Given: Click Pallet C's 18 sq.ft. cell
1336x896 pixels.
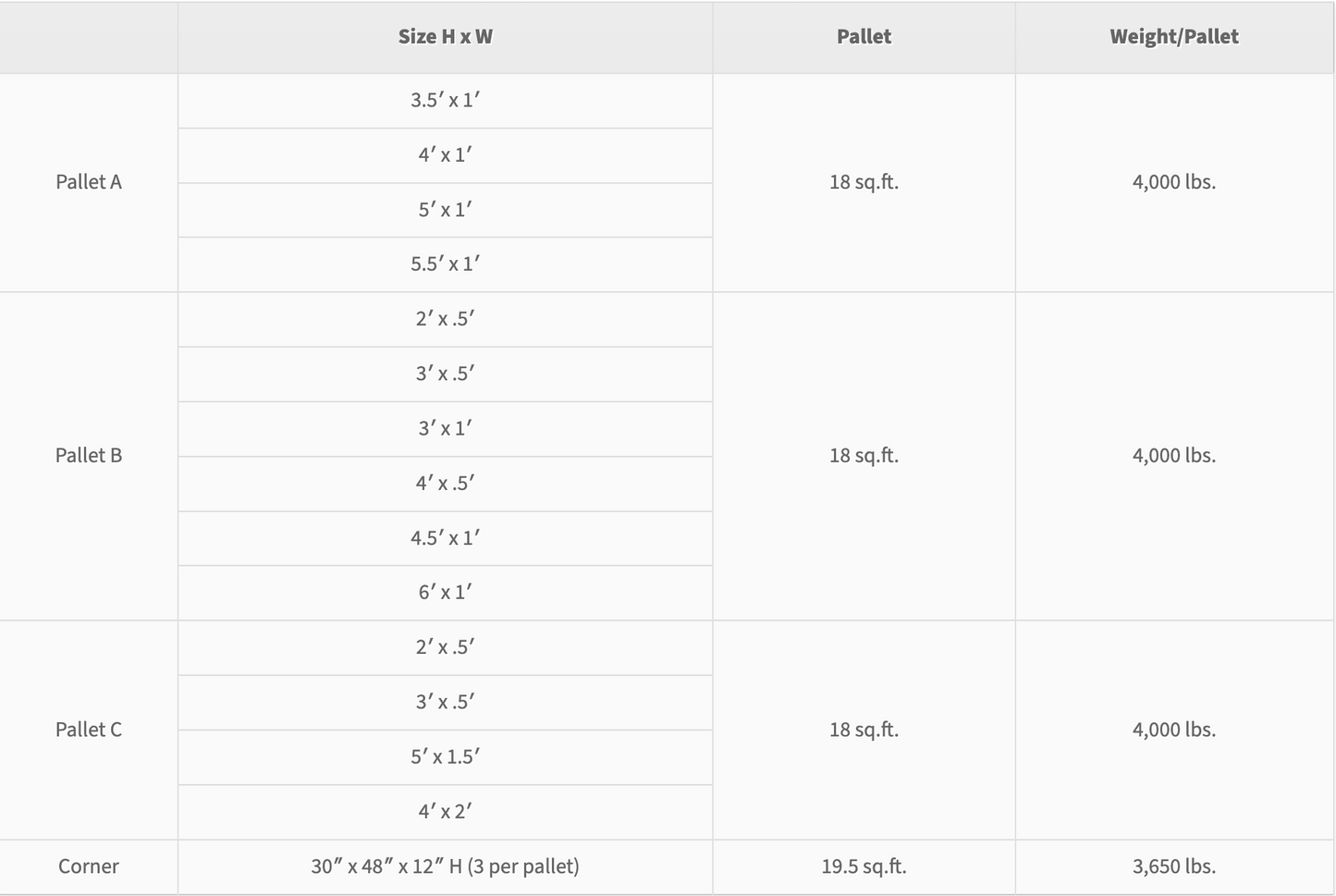Looking at the screenshot, I should click(864, 730).
